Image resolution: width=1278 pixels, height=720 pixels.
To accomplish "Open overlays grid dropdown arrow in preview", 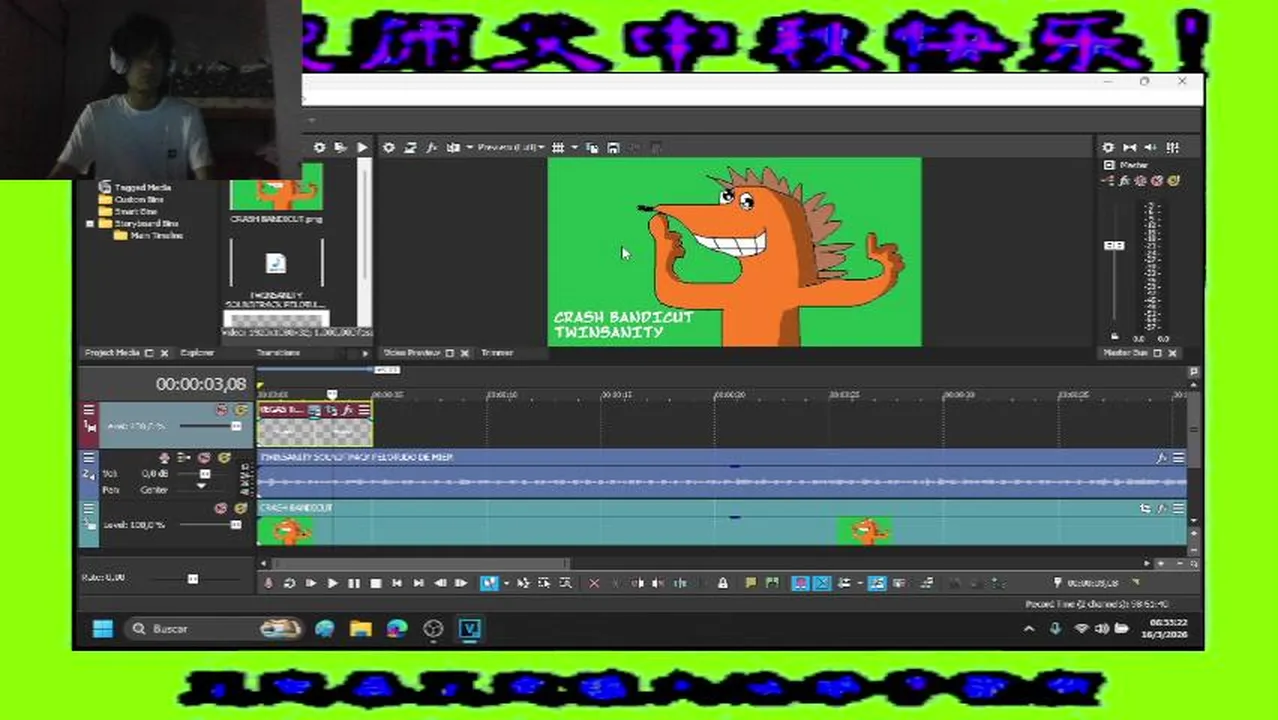I will tap(574, 147).
